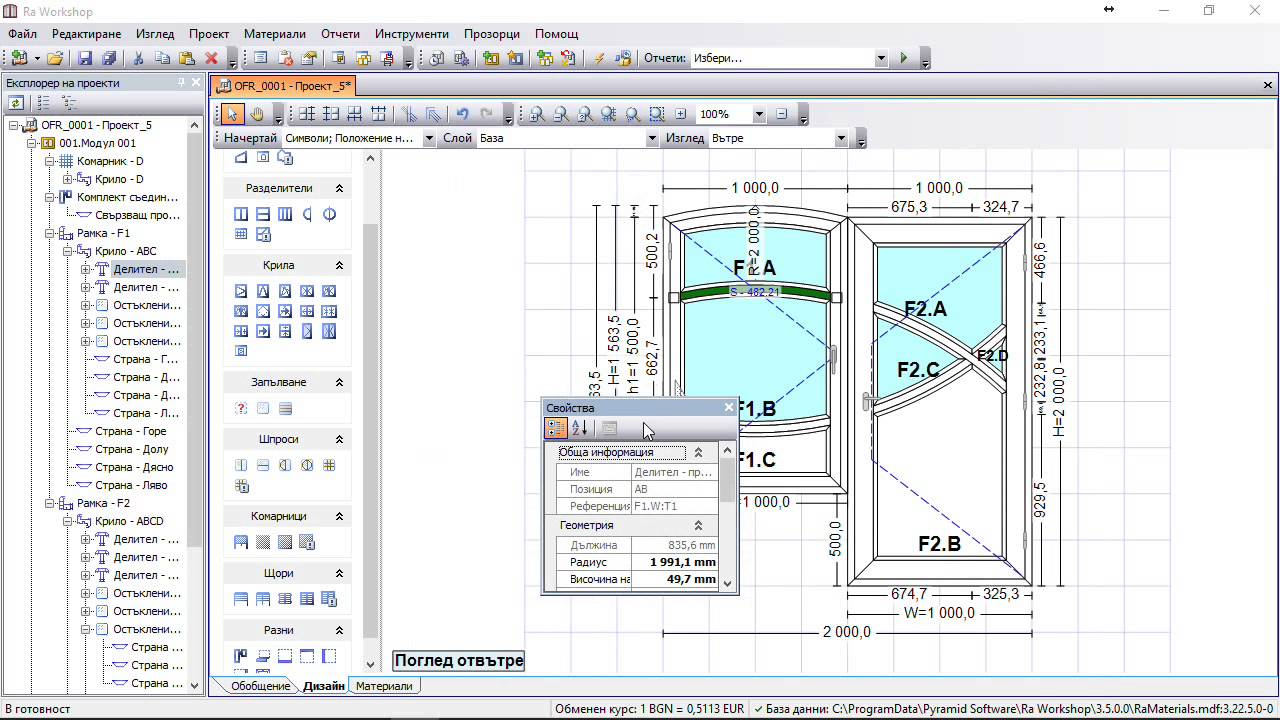Click the Copy icon in the main toolbar
Viewport: 1280px width, 720px height.
tap(163, 59)
